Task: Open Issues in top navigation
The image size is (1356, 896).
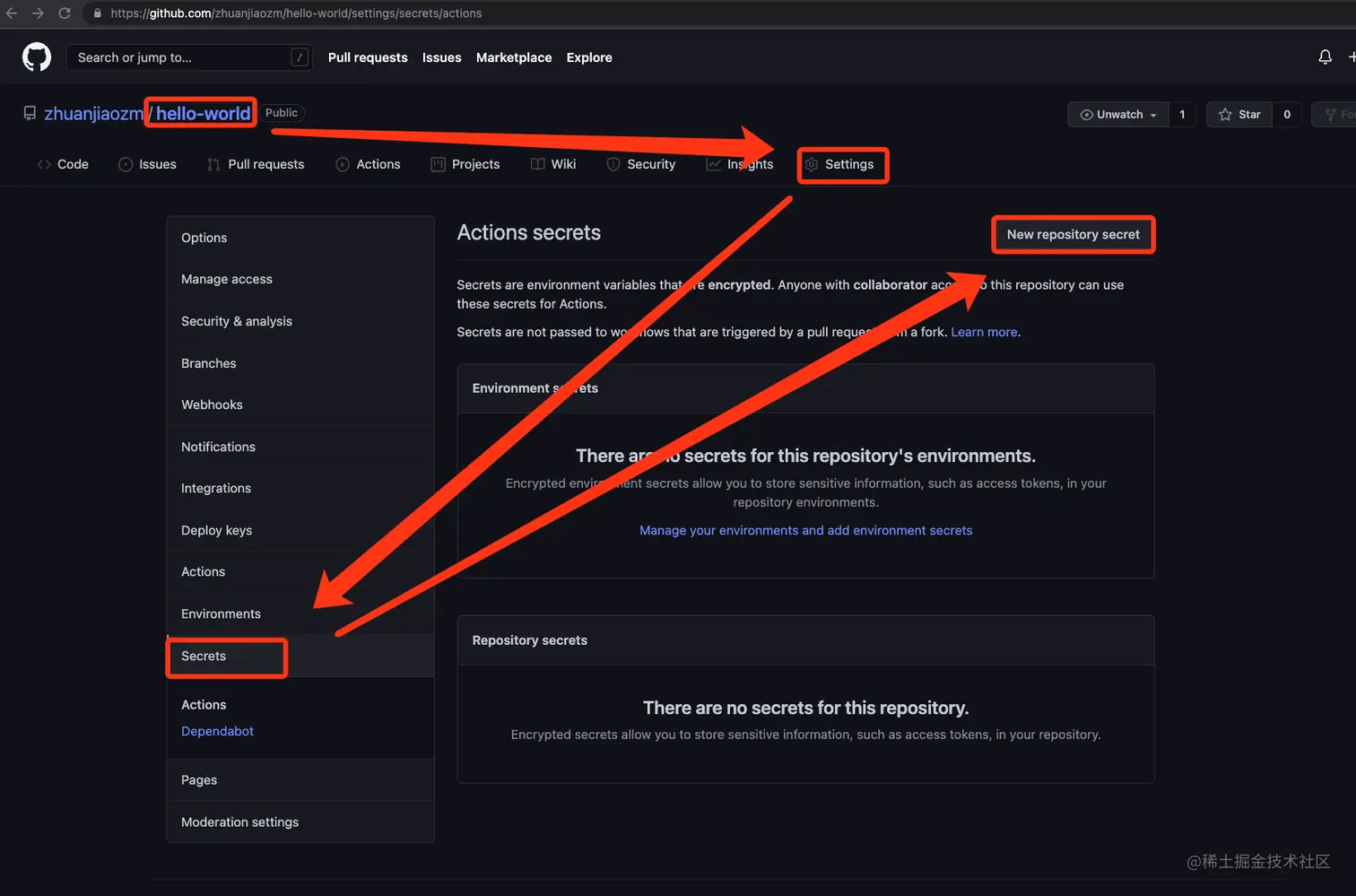Action: [x=442, y=57]
